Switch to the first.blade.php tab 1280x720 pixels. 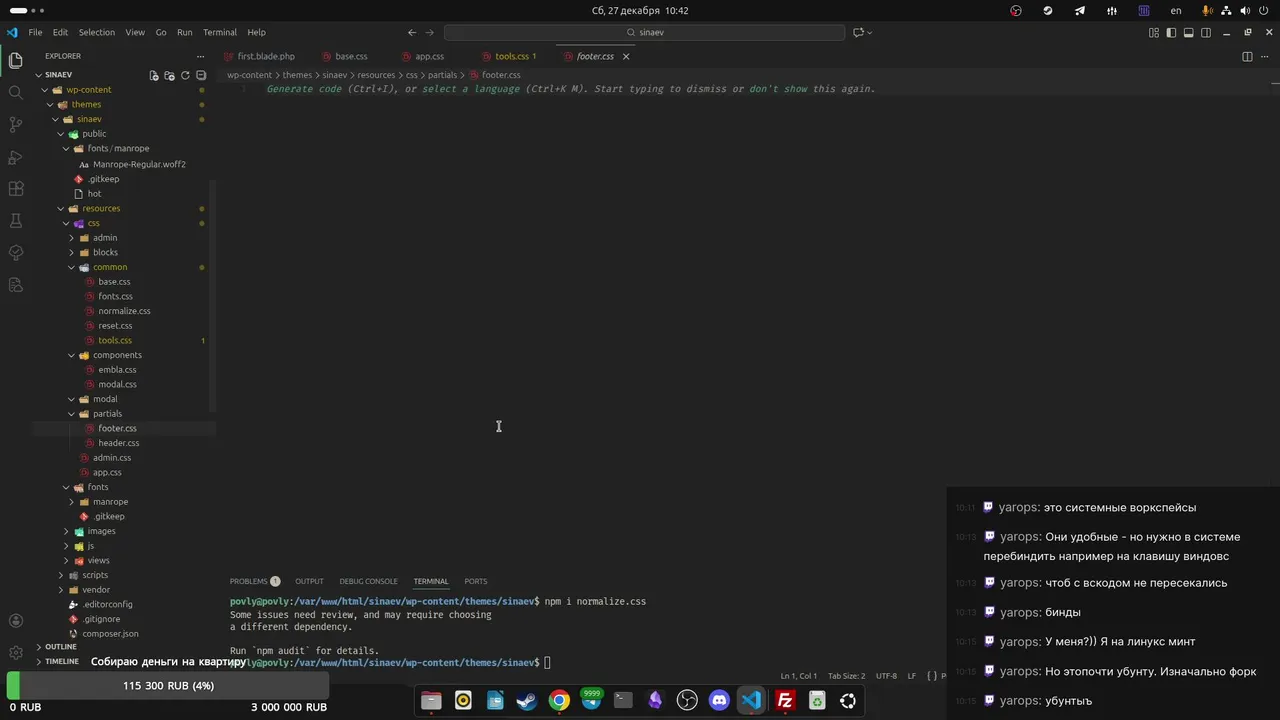coord(265,57)
